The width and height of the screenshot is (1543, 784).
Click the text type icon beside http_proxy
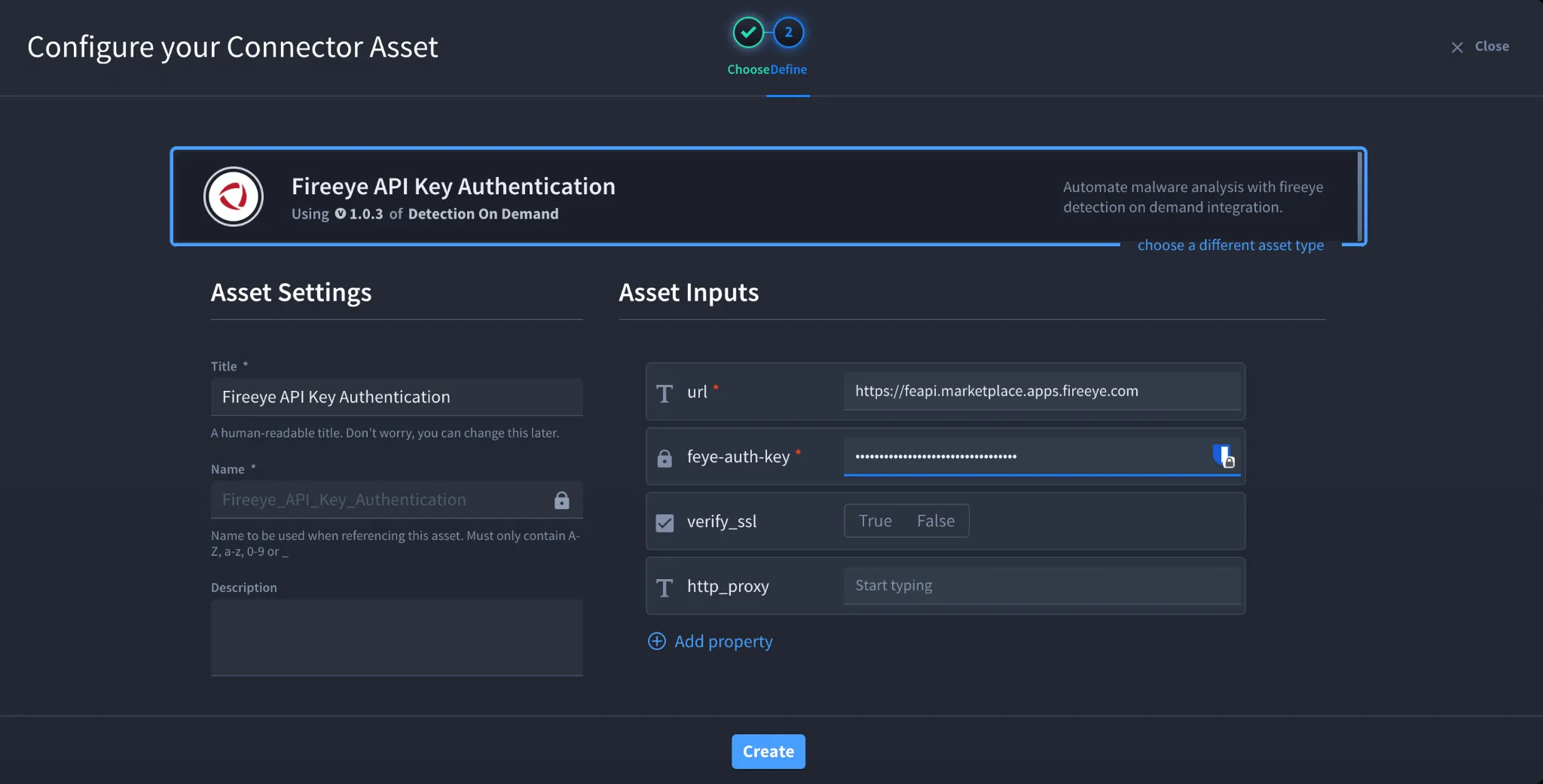[665, 587]
